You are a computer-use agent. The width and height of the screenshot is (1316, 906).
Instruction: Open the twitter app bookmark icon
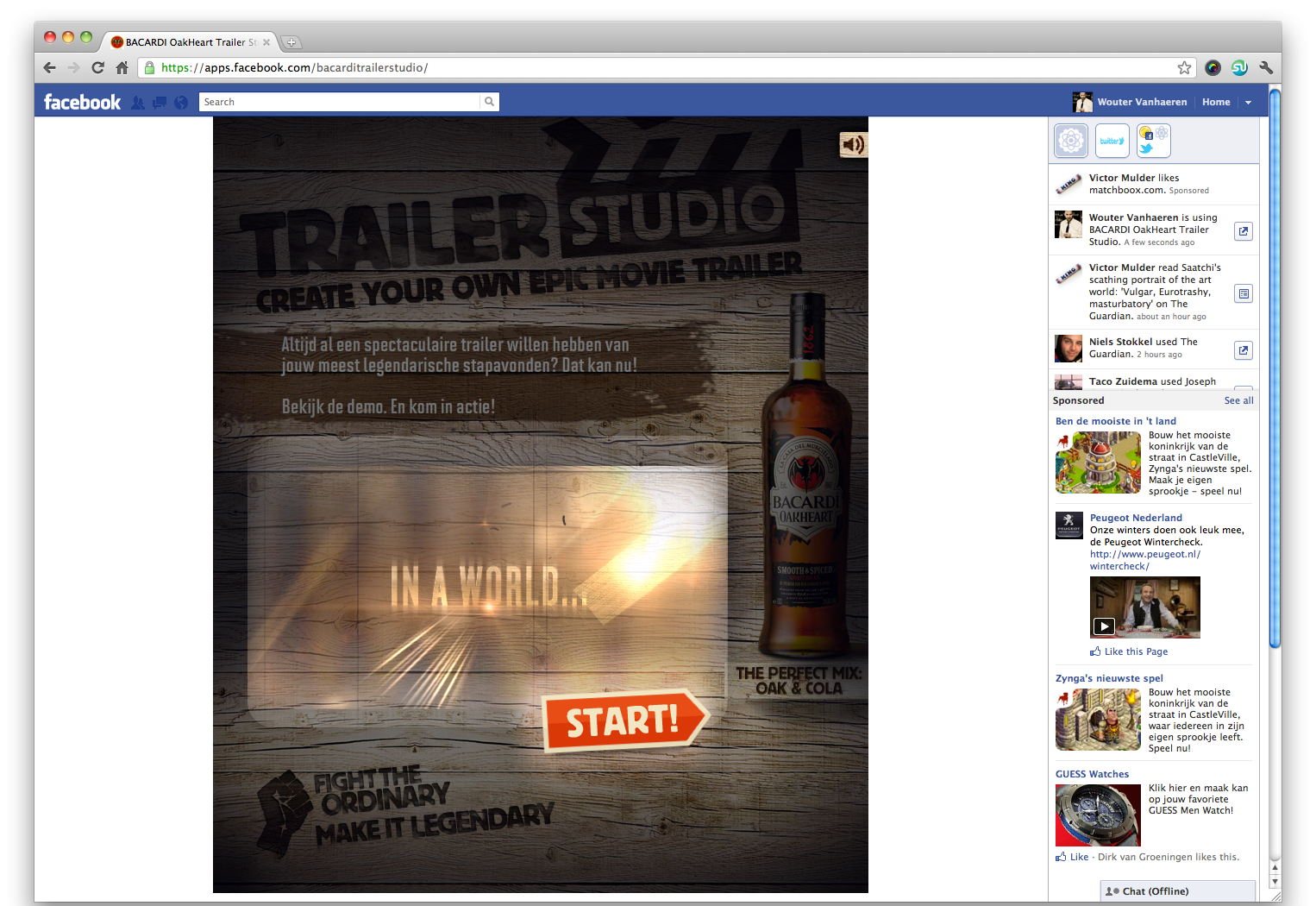(x=1112, y=140)
